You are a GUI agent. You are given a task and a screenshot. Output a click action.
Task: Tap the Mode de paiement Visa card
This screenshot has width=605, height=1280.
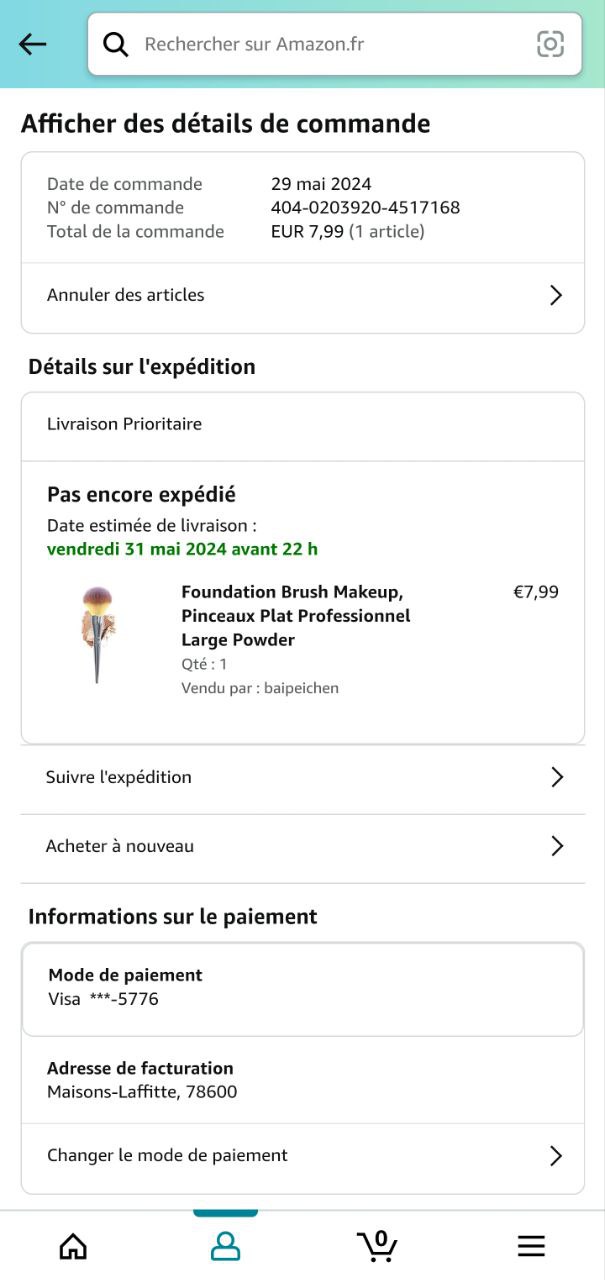click(302, 987)
